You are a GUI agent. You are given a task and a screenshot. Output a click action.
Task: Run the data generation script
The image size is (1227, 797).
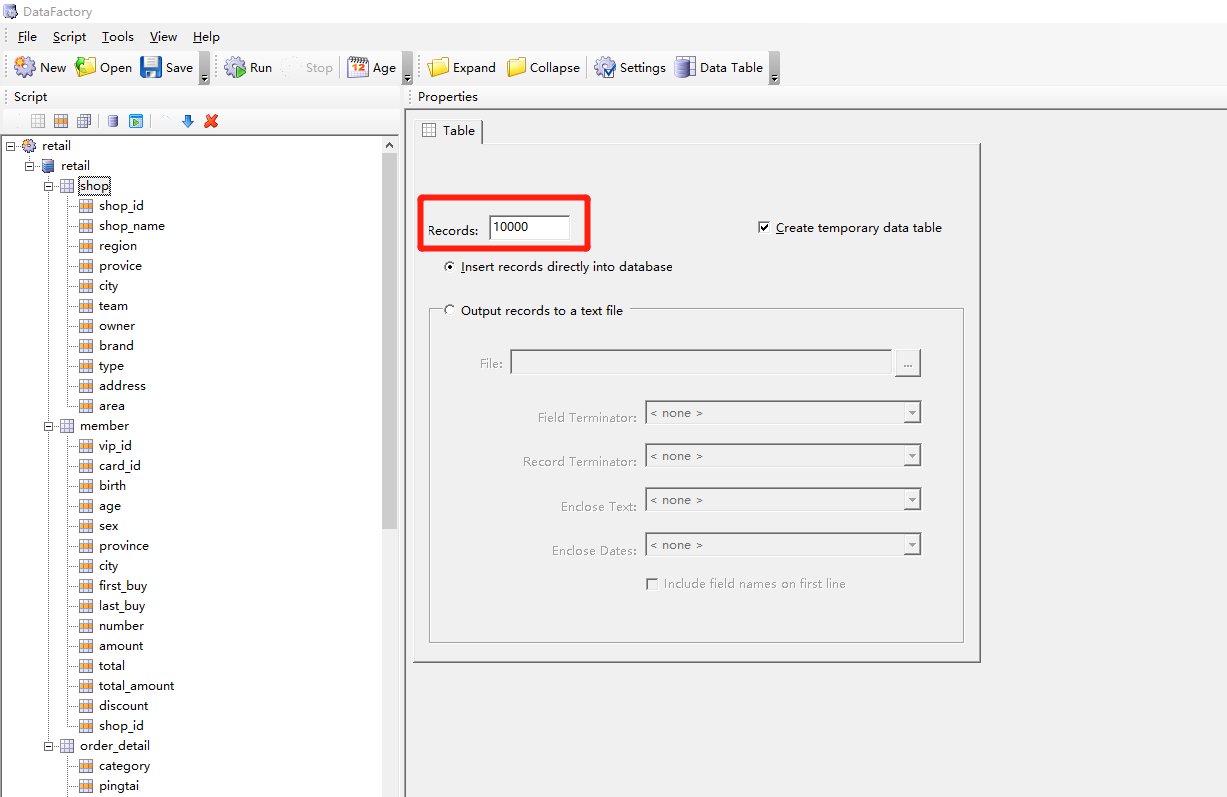248,68
